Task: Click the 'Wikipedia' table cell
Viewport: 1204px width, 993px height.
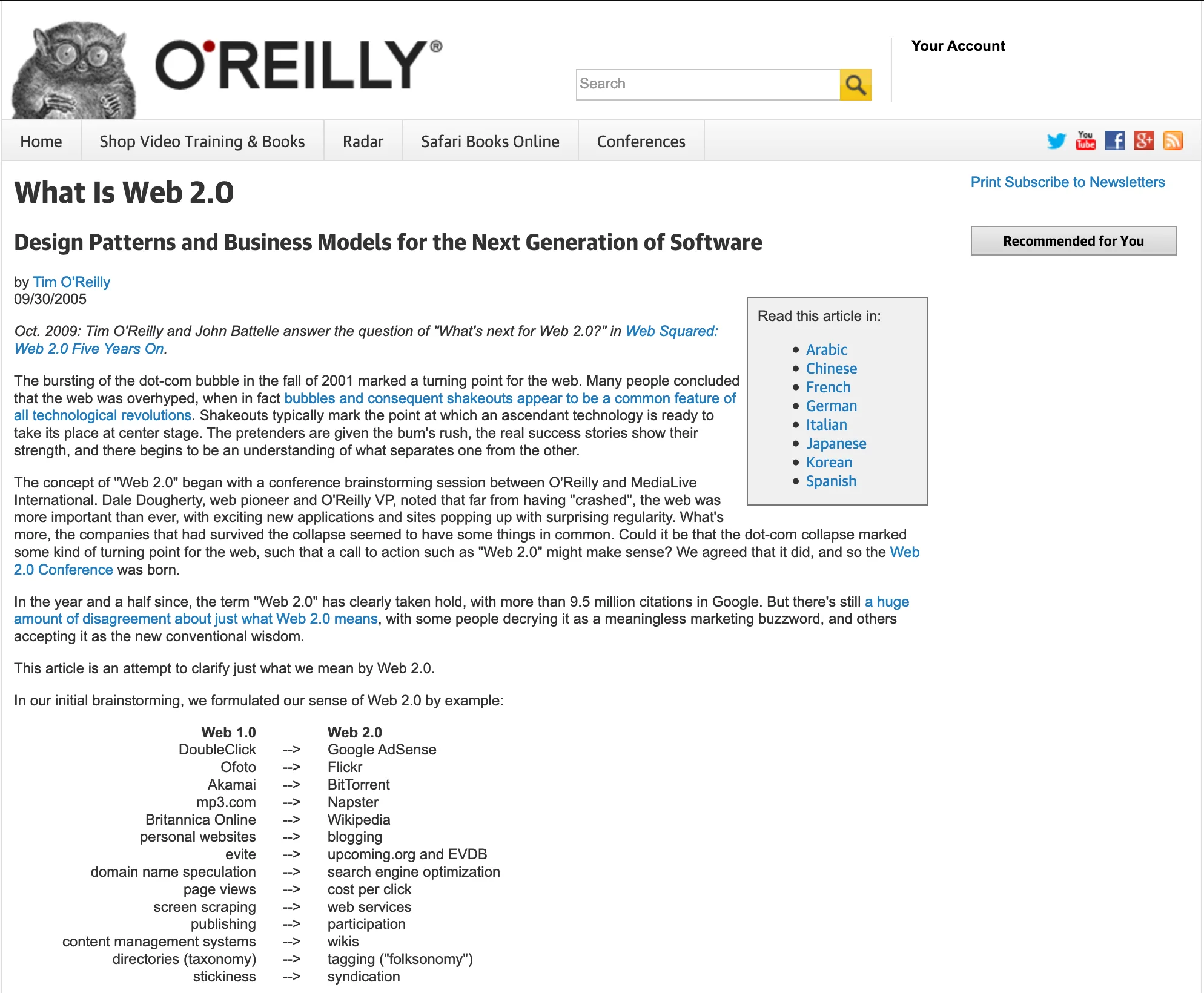Action: pyautogui.click(x=359, y=820)
